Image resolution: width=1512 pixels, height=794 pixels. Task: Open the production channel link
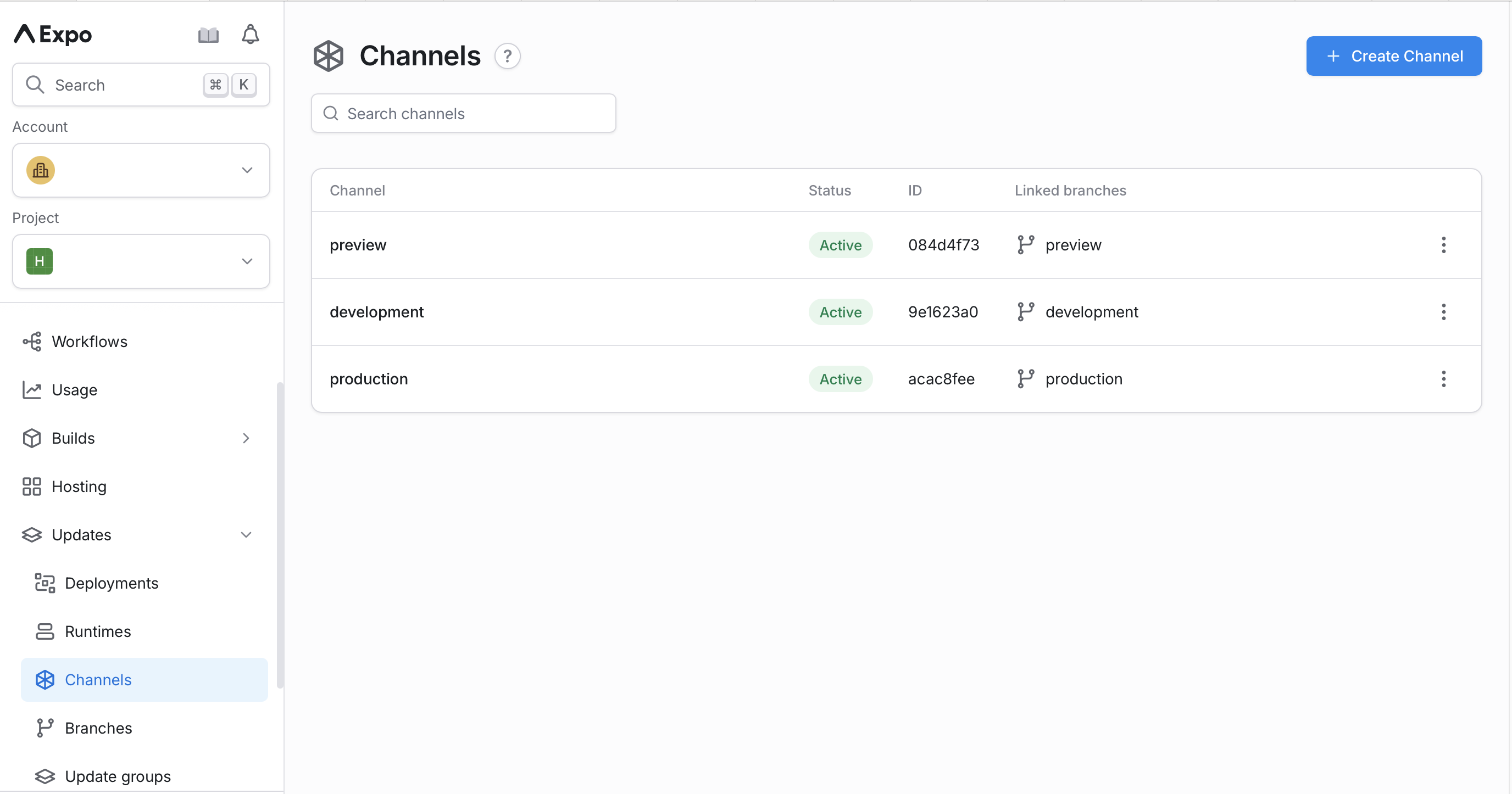click(369, 379)
